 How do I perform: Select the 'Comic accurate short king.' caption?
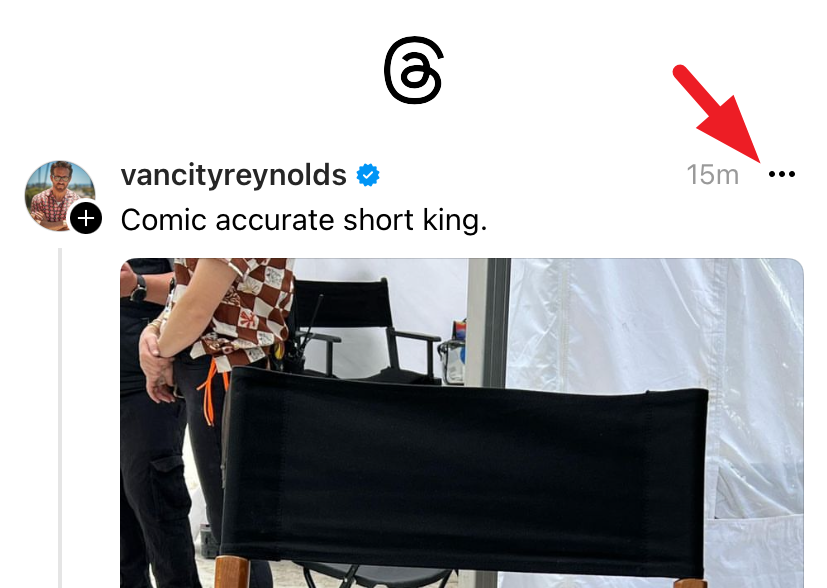point(304,220)
